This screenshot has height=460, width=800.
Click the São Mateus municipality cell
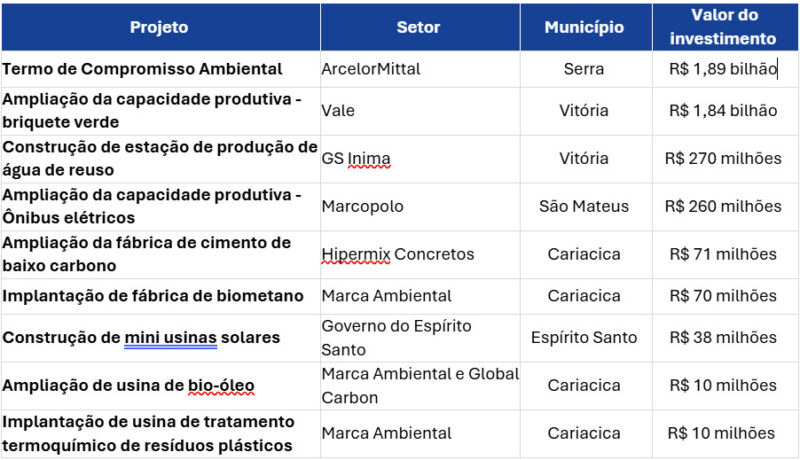584,206
